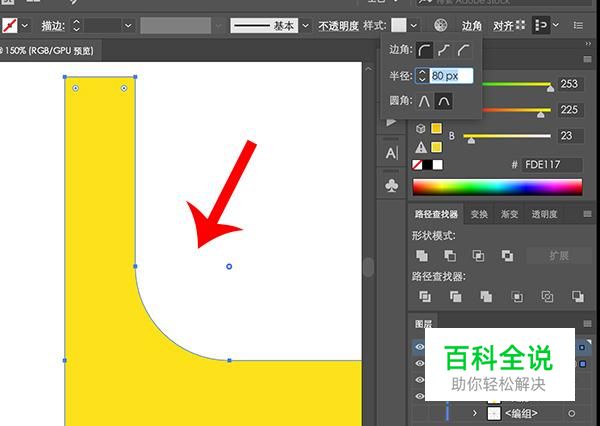The width and height of the screenshot is (600, 426).
Task: Click the Unite shape mode icon
Action: point(422,255)
